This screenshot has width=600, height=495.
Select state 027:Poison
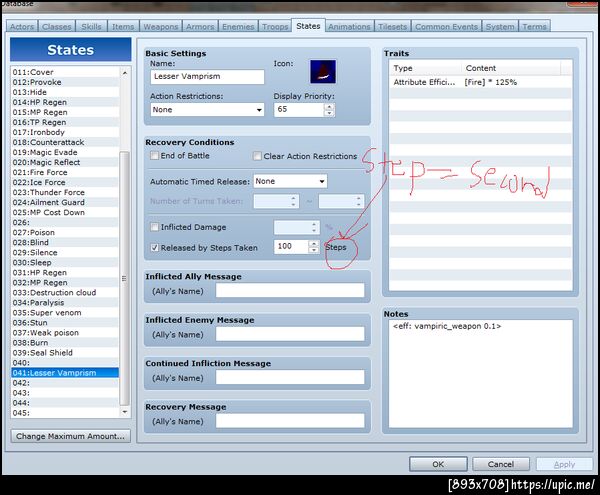coord(65,232)
